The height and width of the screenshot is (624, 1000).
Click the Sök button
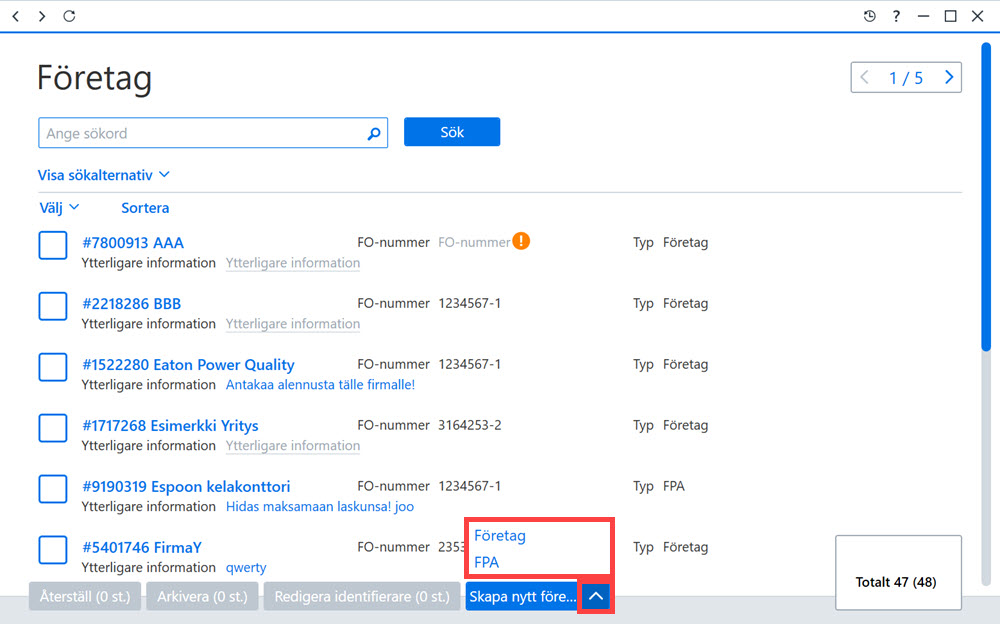452,132
